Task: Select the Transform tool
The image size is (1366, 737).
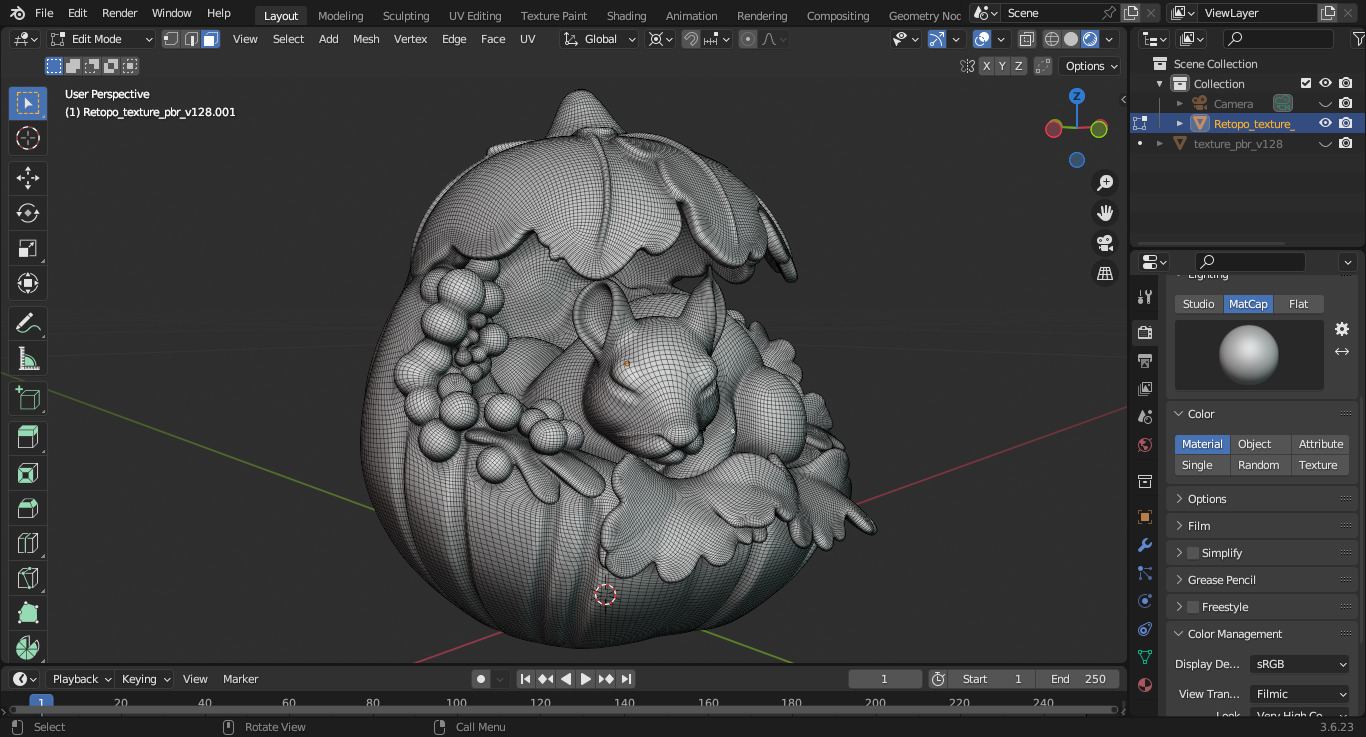Action: point(28,283)
